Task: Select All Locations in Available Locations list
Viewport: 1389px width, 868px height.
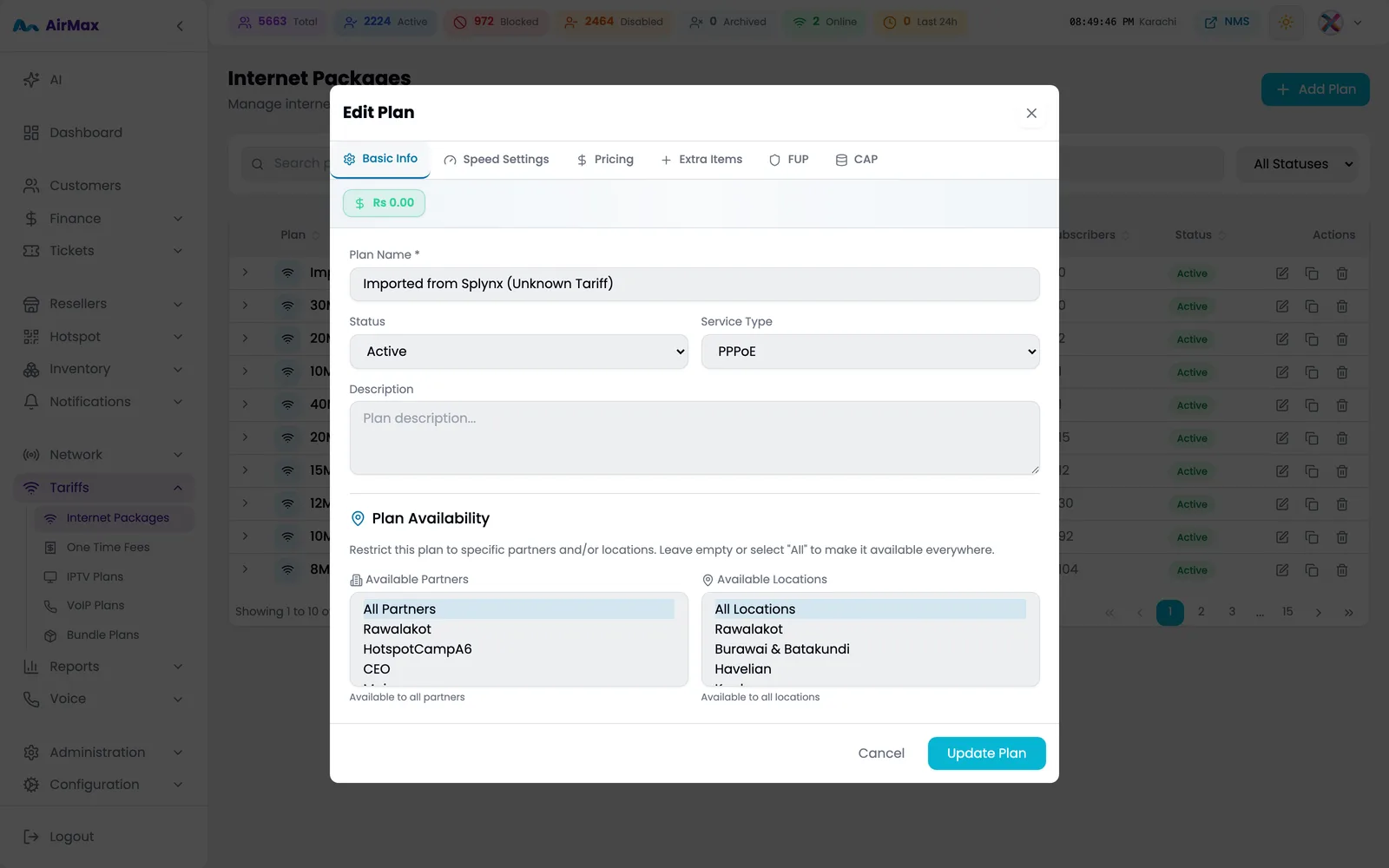Action: tap(870, 609)
